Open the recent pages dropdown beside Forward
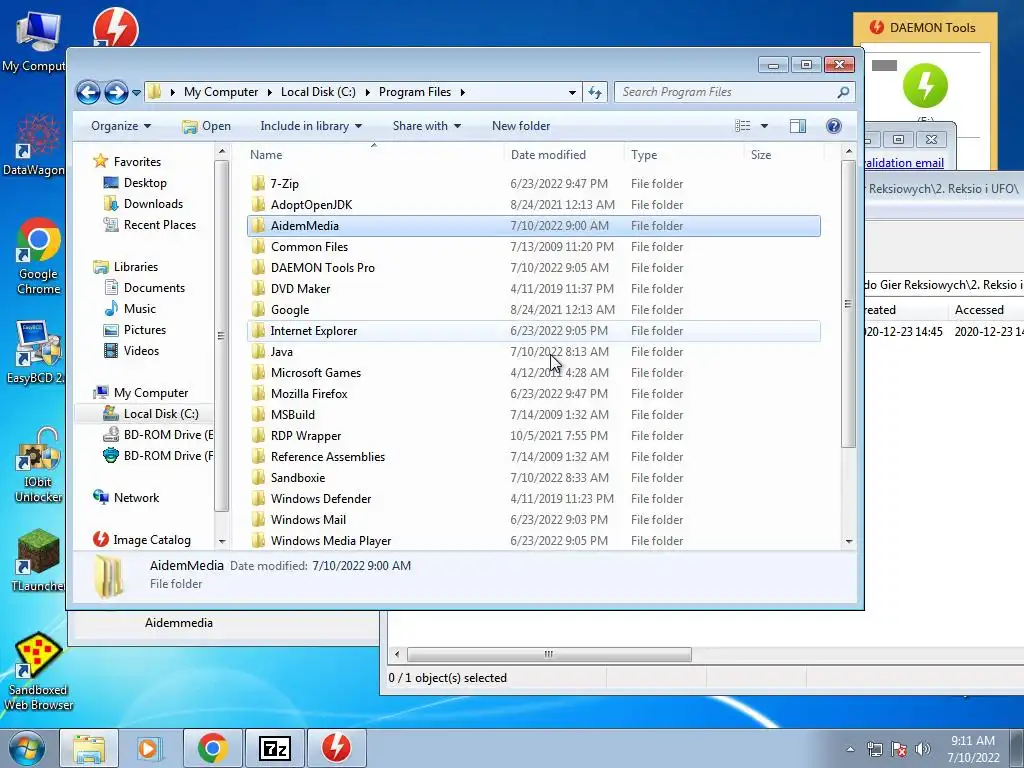 pyautogui.click(x=136, y=93)
